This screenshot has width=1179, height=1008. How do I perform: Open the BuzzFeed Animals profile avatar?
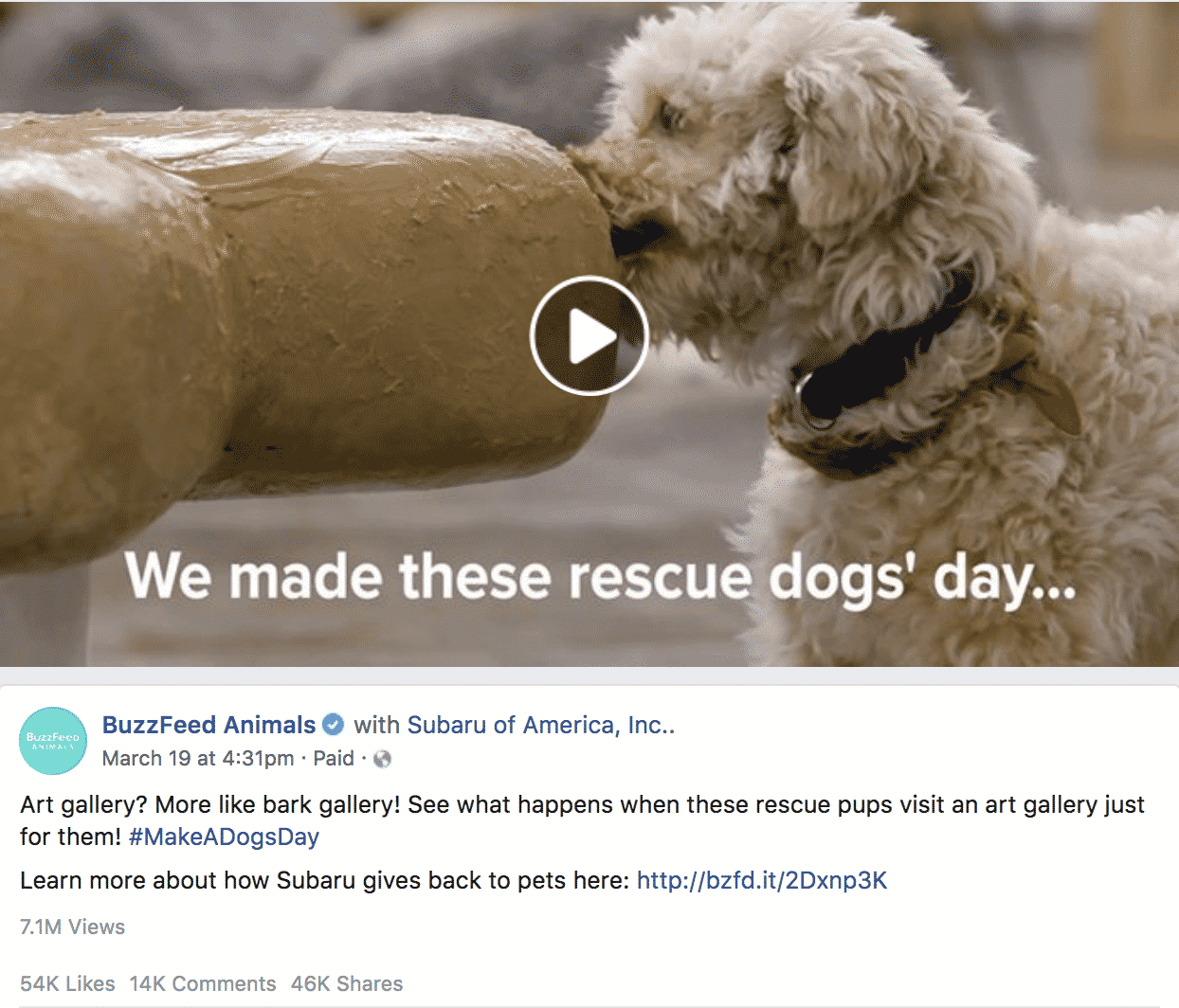pos(53,741)
